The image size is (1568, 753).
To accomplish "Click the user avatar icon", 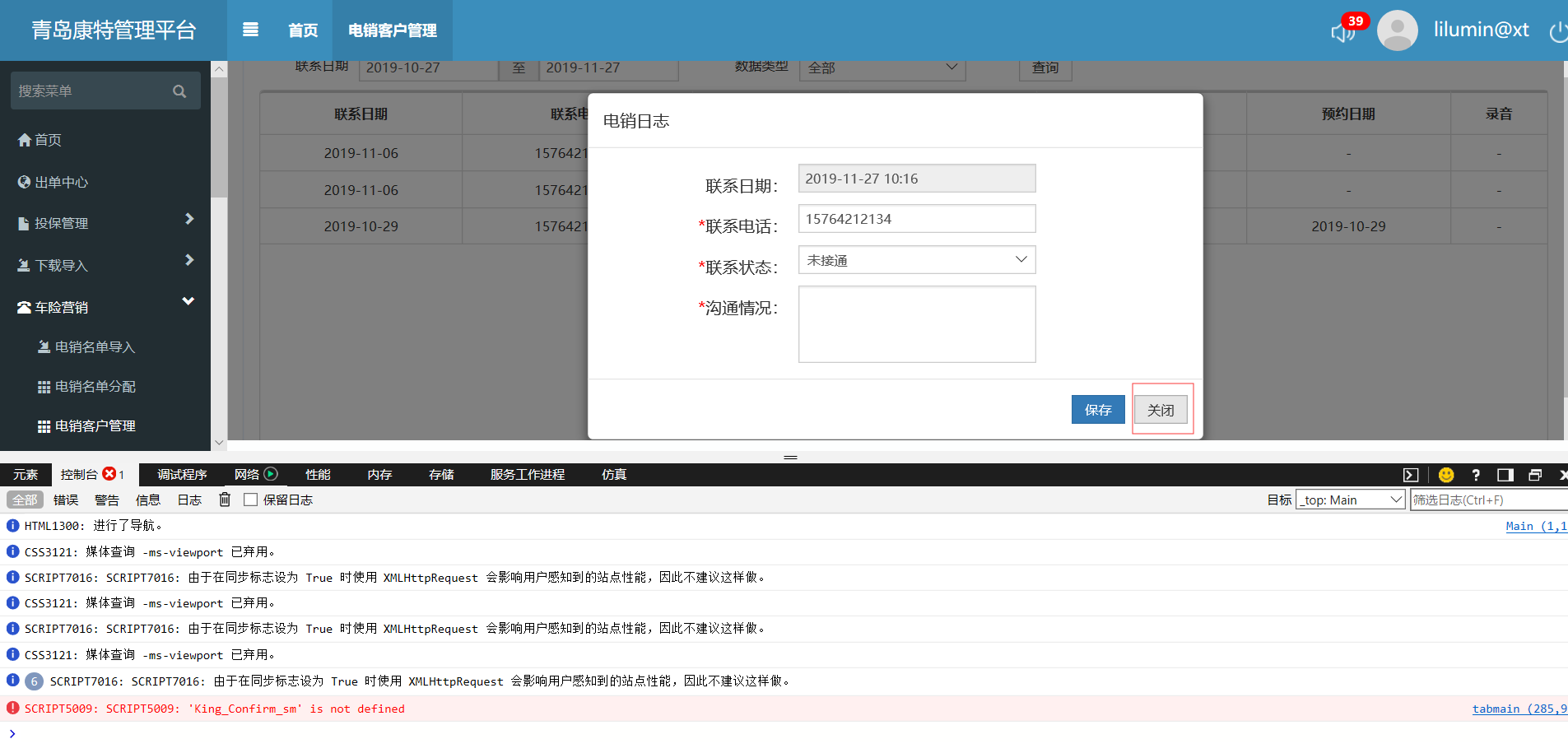I will (1397, 30).
